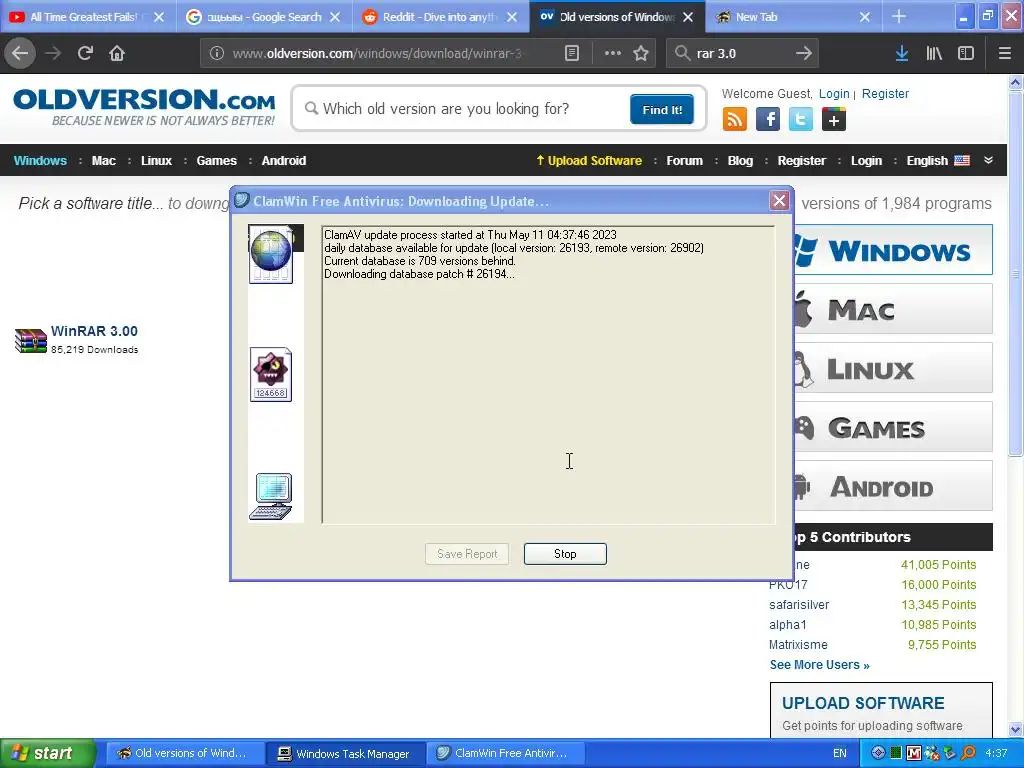The width and height of the screenshot is (1024, 768).
Task: Open the Windows start button
Action: [46, 753]
